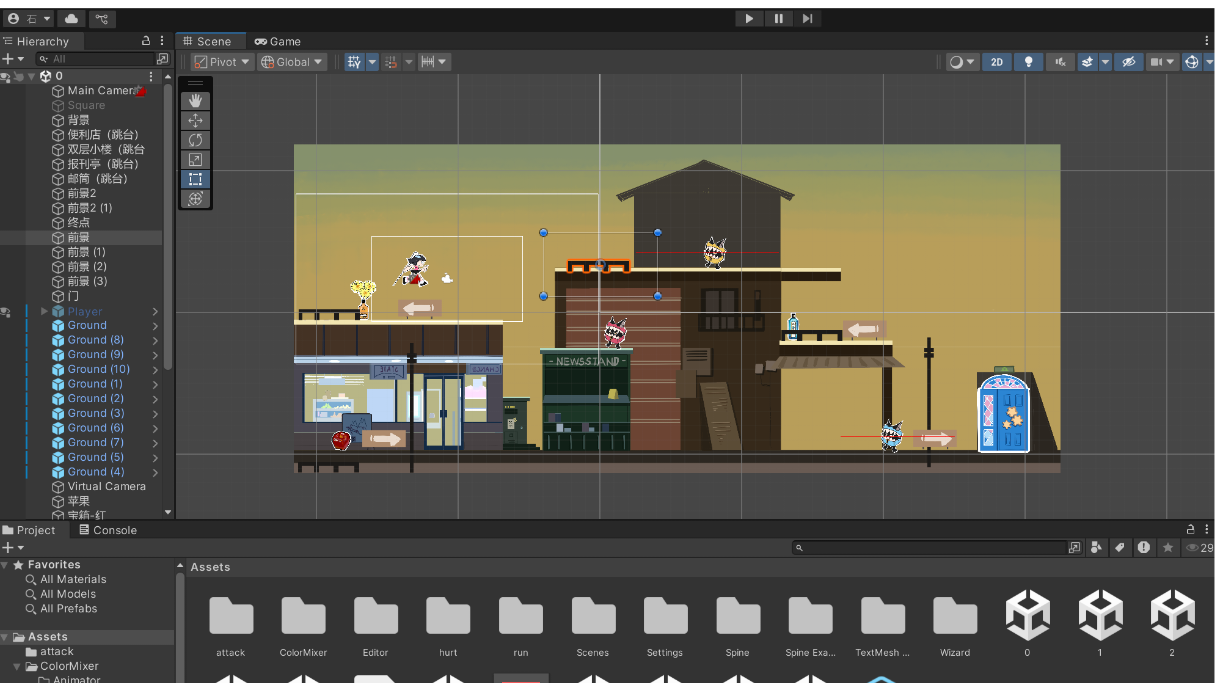Toggle 2D scene view mode
The image size is (1216, 683).
click(x=996, y=62)
